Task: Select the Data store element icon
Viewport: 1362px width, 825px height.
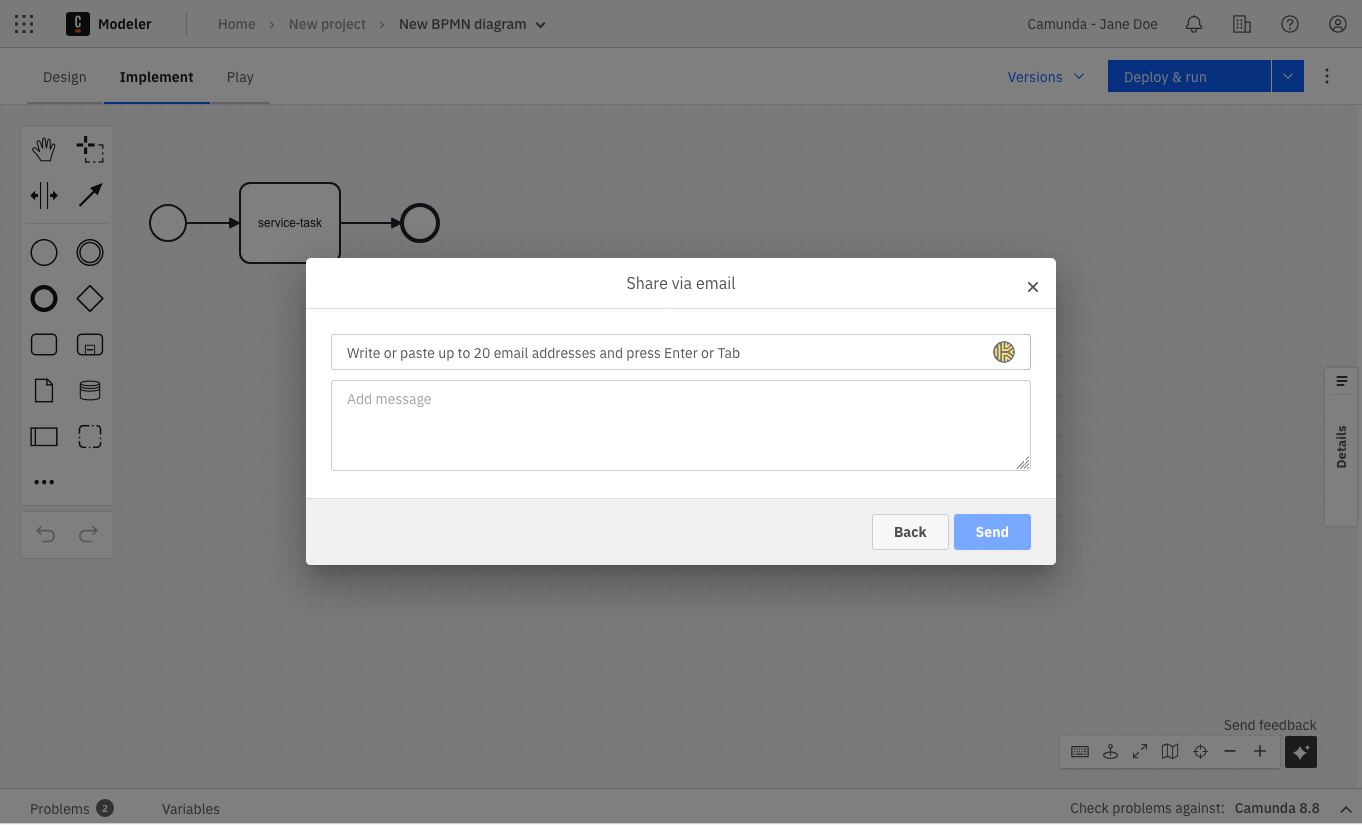Action: click(x=90, y=390)
